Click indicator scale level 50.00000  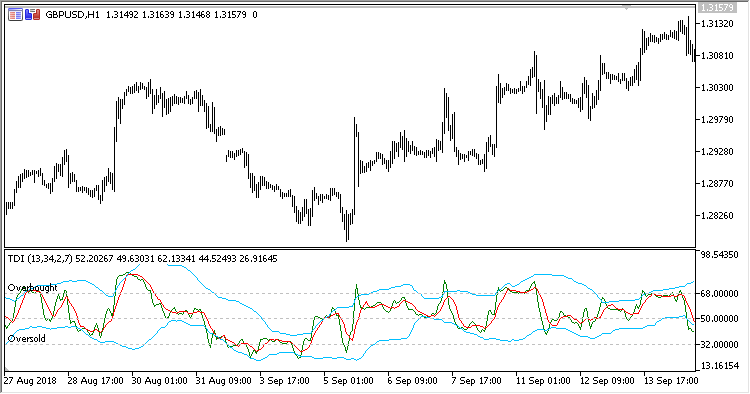pos(719,318)
